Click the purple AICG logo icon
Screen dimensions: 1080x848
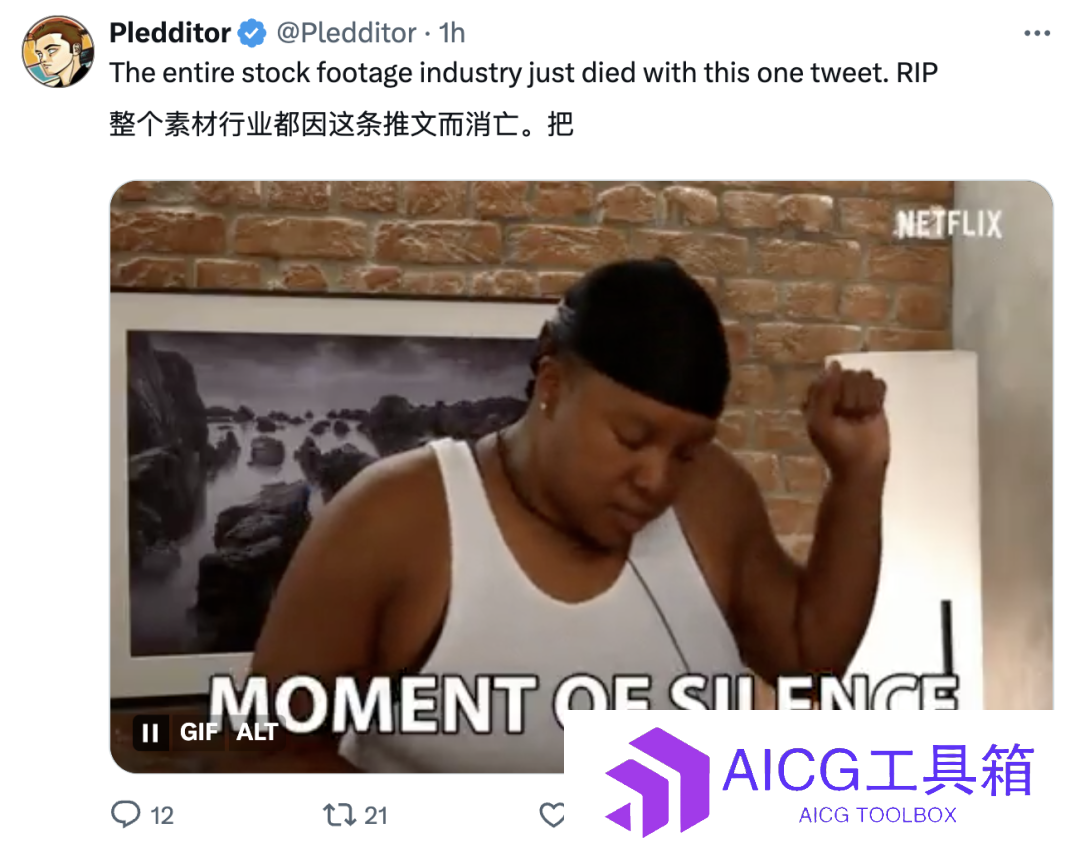point(657,781)
